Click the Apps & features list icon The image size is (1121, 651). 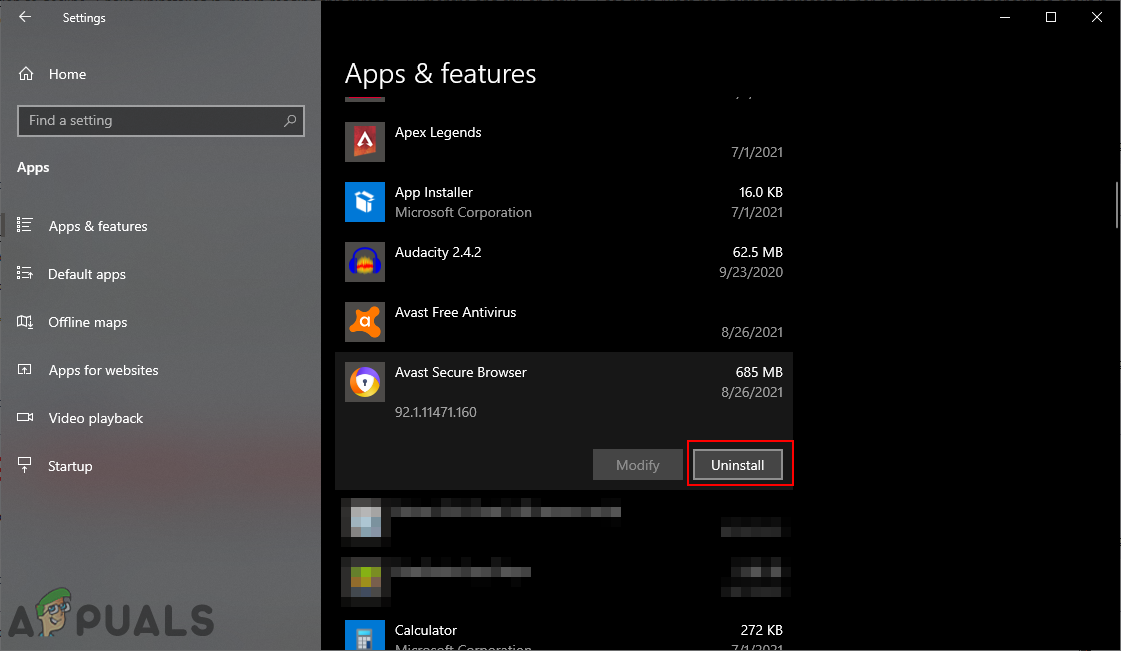25,225
